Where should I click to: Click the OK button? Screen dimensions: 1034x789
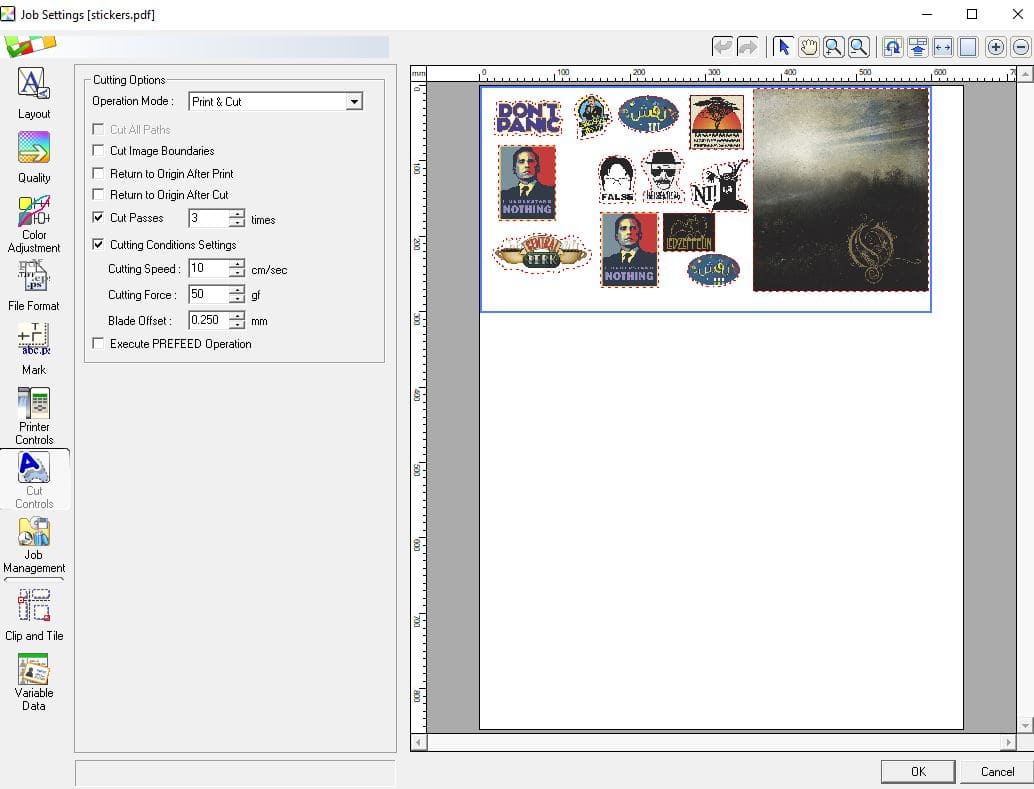coord(918,771)
